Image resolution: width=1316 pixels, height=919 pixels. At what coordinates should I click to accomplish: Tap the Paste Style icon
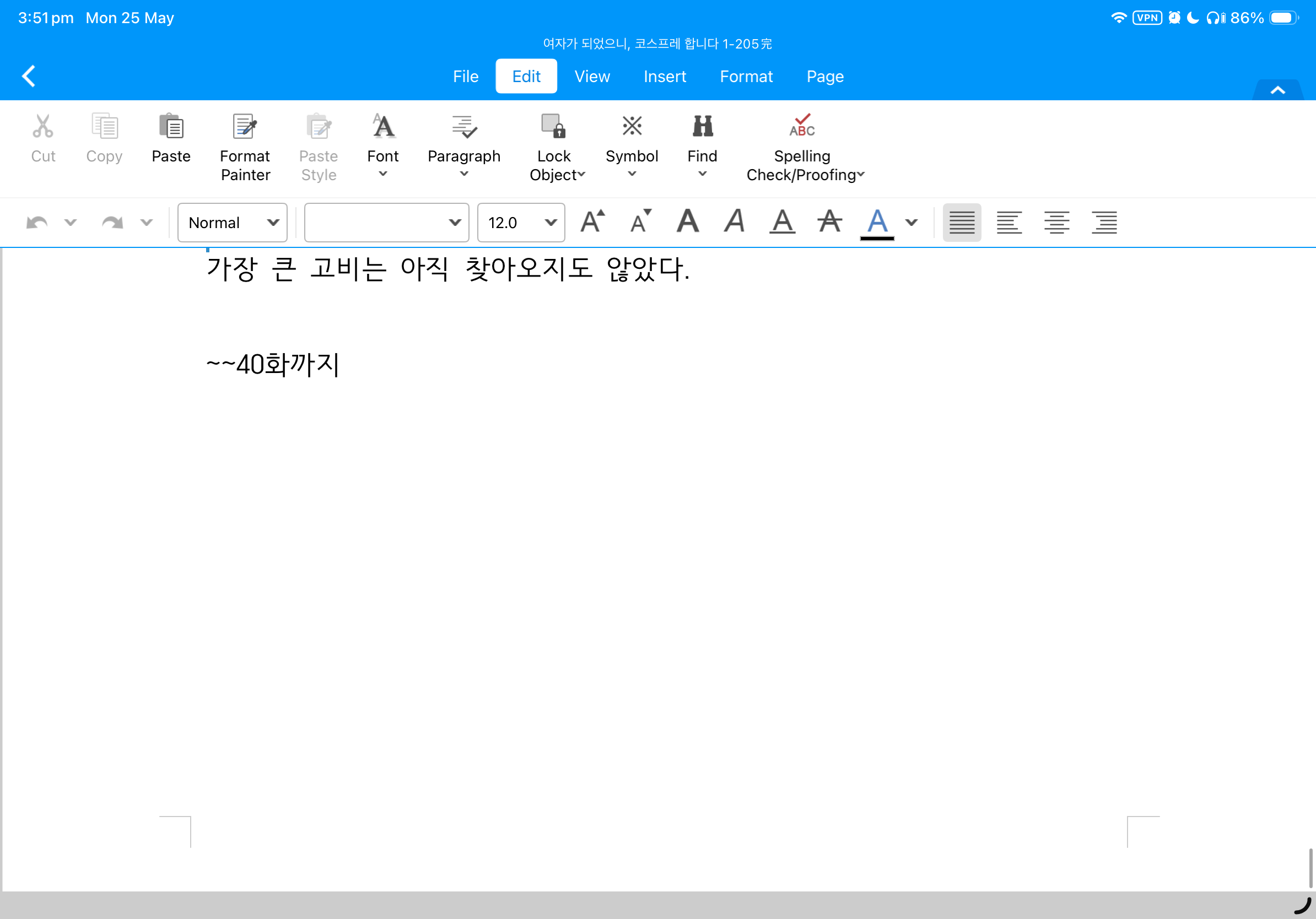tap(318, 127)
